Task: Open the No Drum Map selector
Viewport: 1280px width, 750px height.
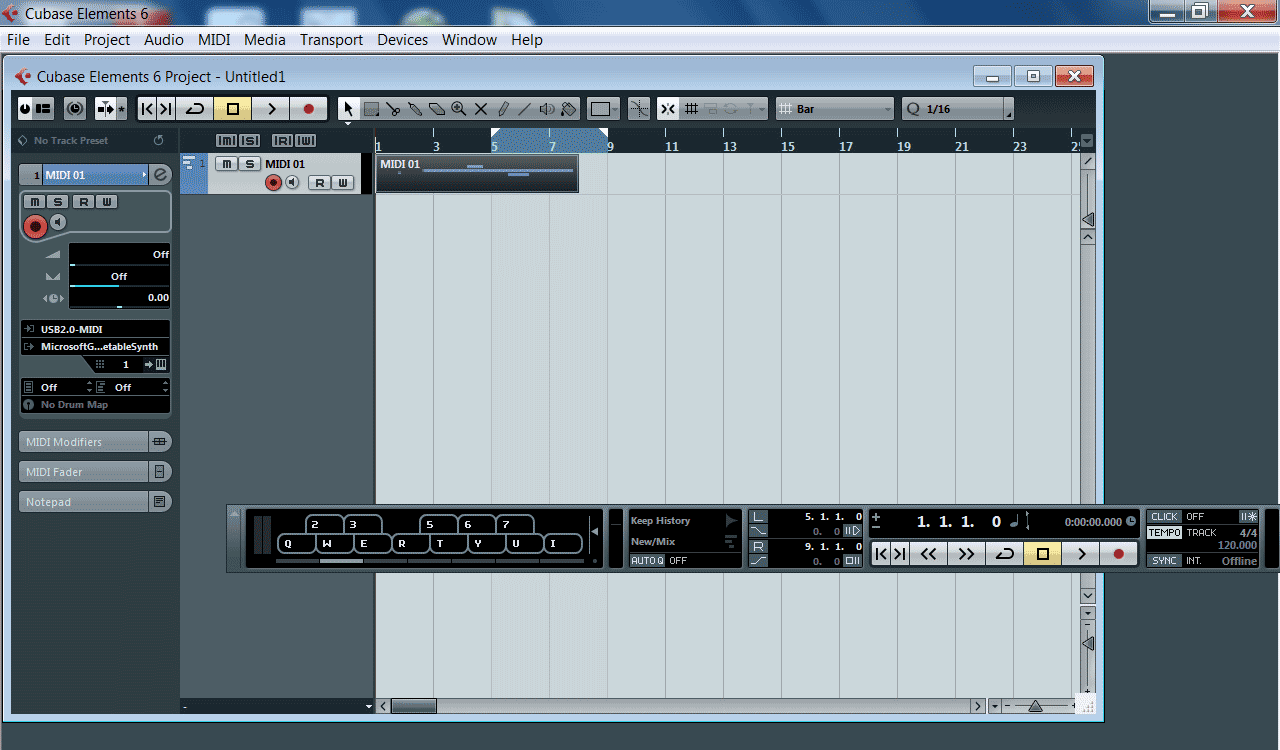Action: [x=95, y=405]
